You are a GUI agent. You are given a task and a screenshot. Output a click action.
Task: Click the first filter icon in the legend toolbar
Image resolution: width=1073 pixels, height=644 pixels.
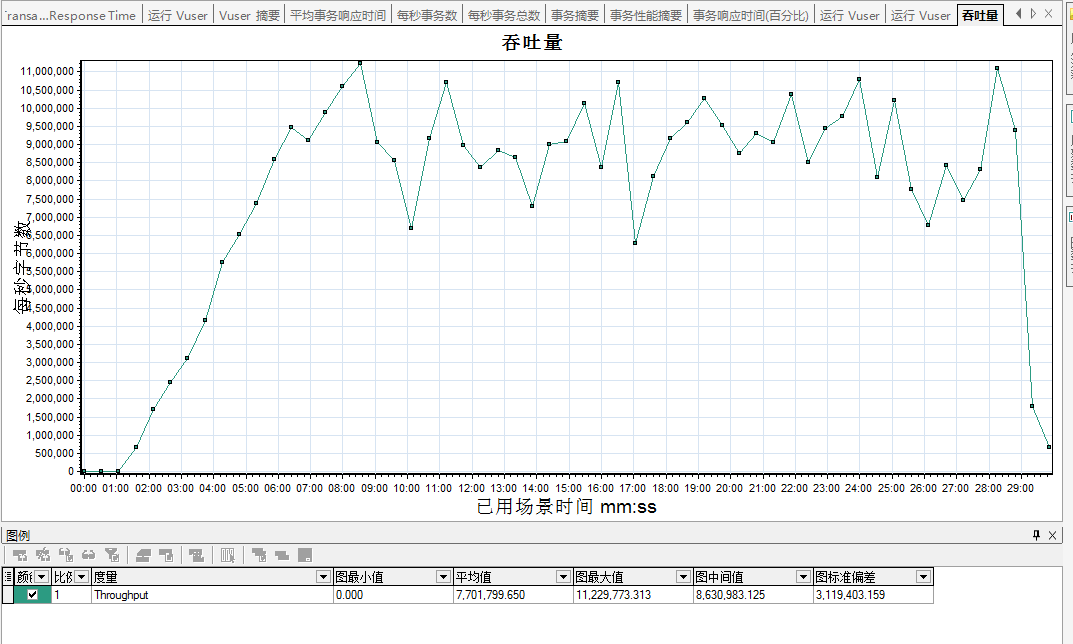point(20,554)
